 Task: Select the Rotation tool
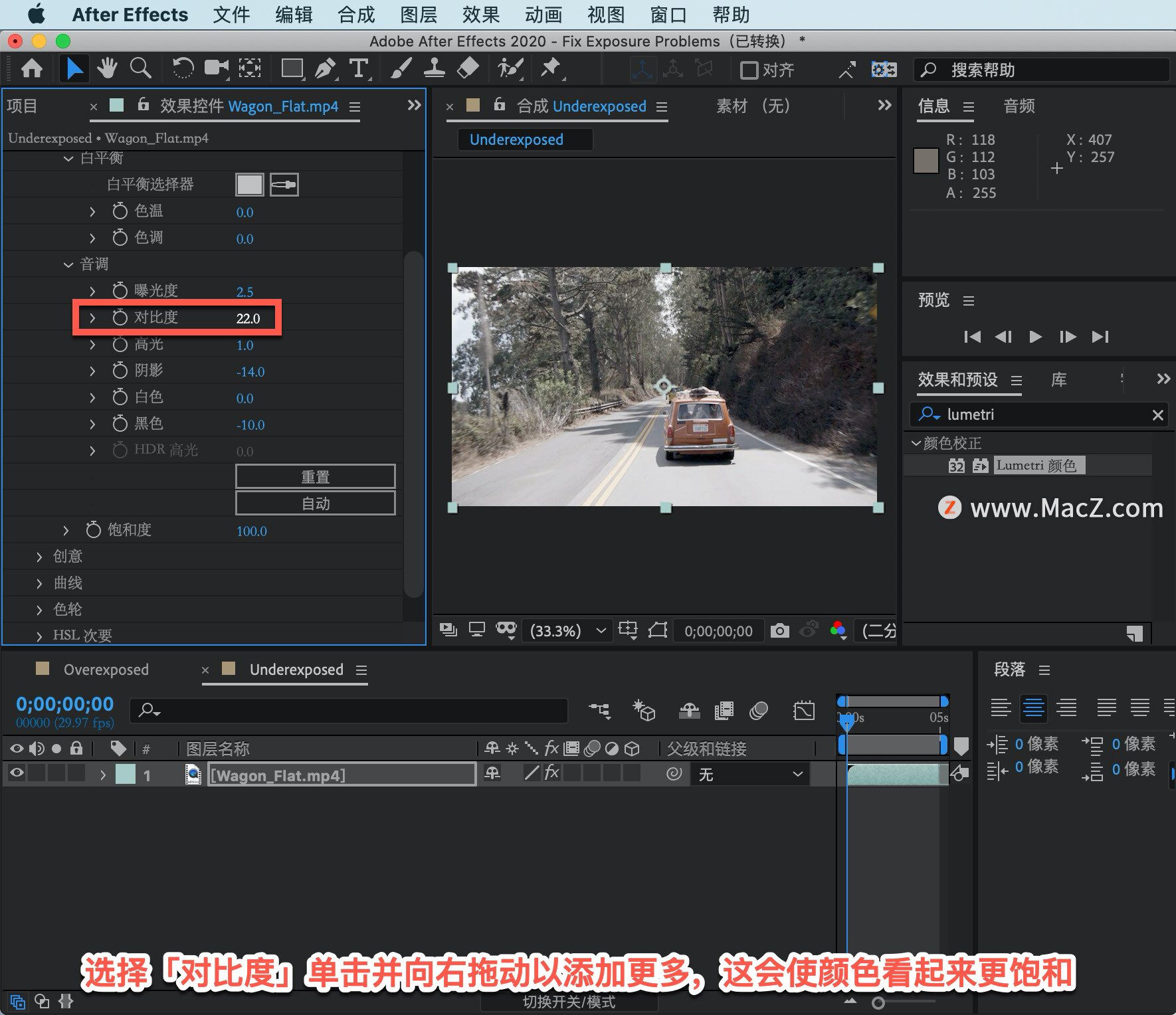click(x=183, y=69)
